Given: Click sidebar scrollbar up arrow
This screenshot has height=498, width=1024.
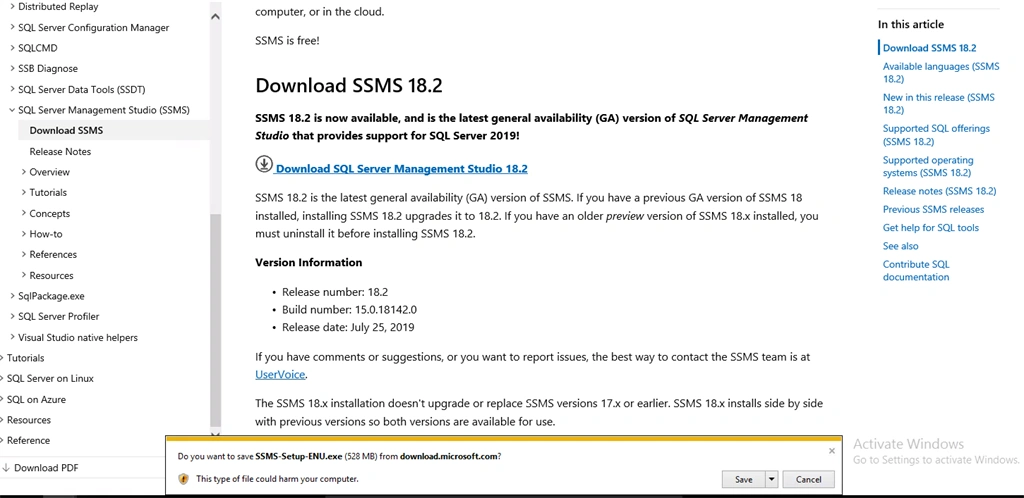Looking at the screenshot, I should coord(216,16).
